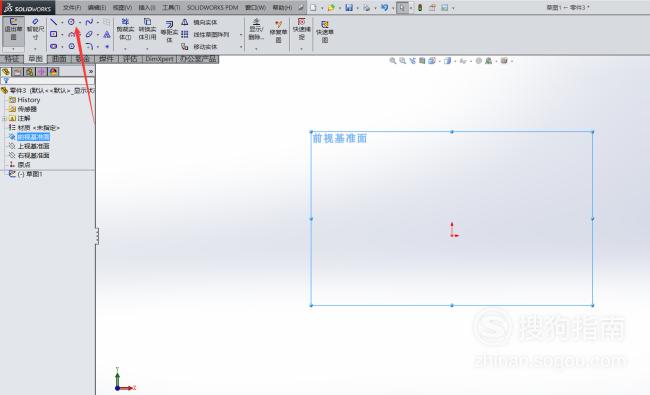Open the ConfigurationManager tab in the left panel

pyautogui.click(x=30, y=72)
